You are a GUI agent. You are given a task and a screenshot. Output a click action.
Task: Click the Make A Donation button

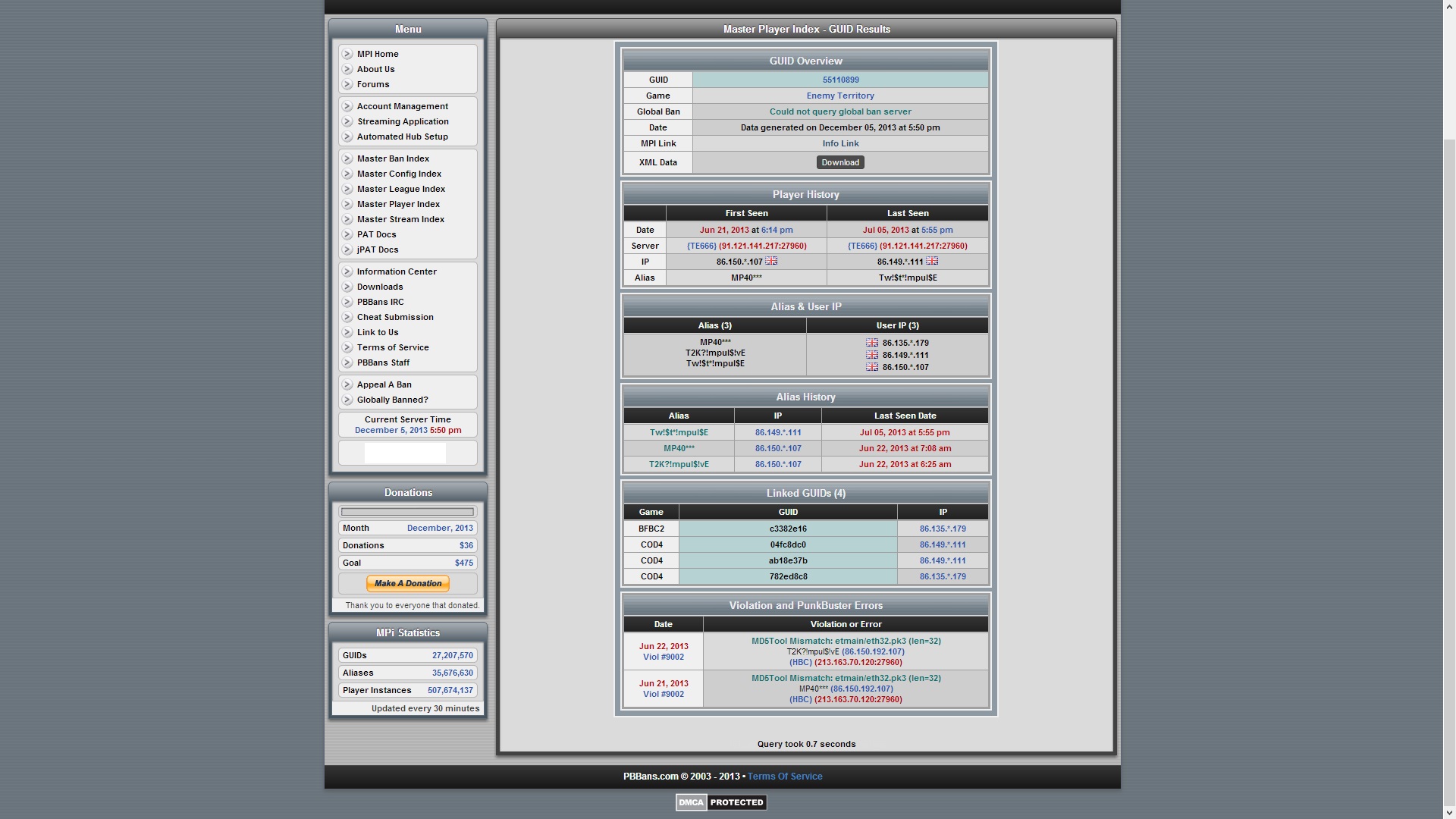coord(408,583)
